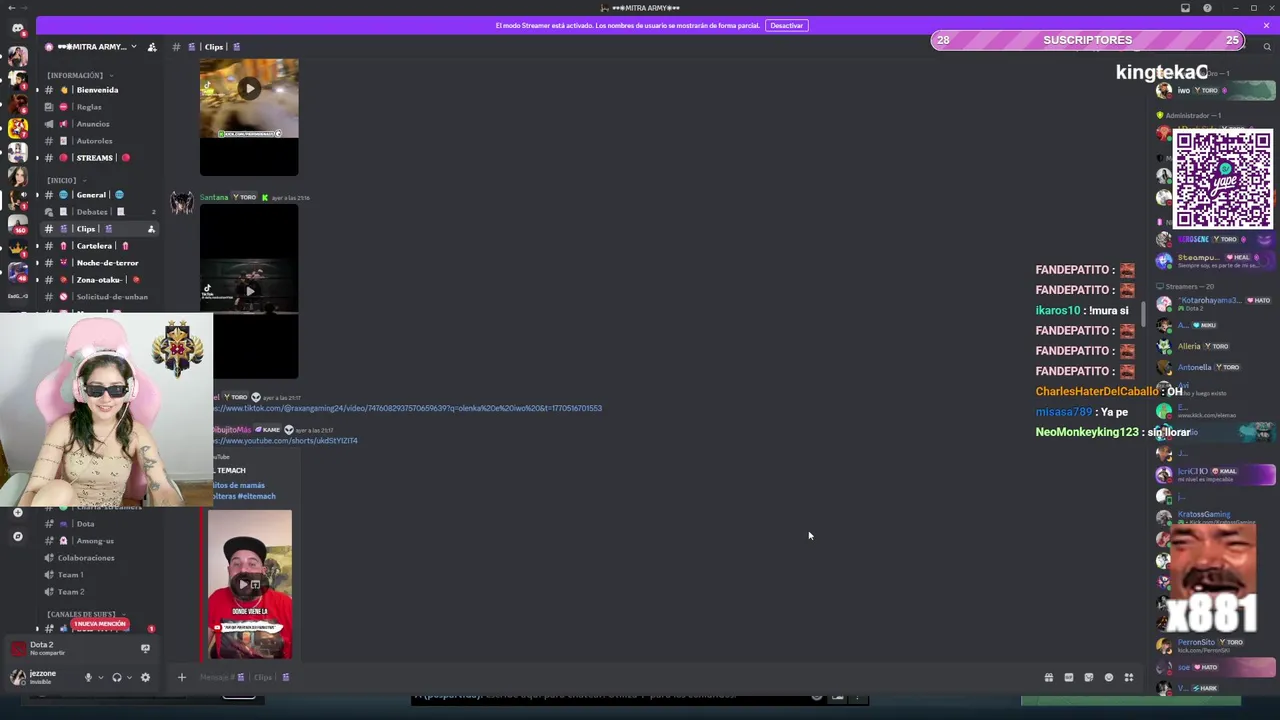Open the headphones output options arrow

129,677
